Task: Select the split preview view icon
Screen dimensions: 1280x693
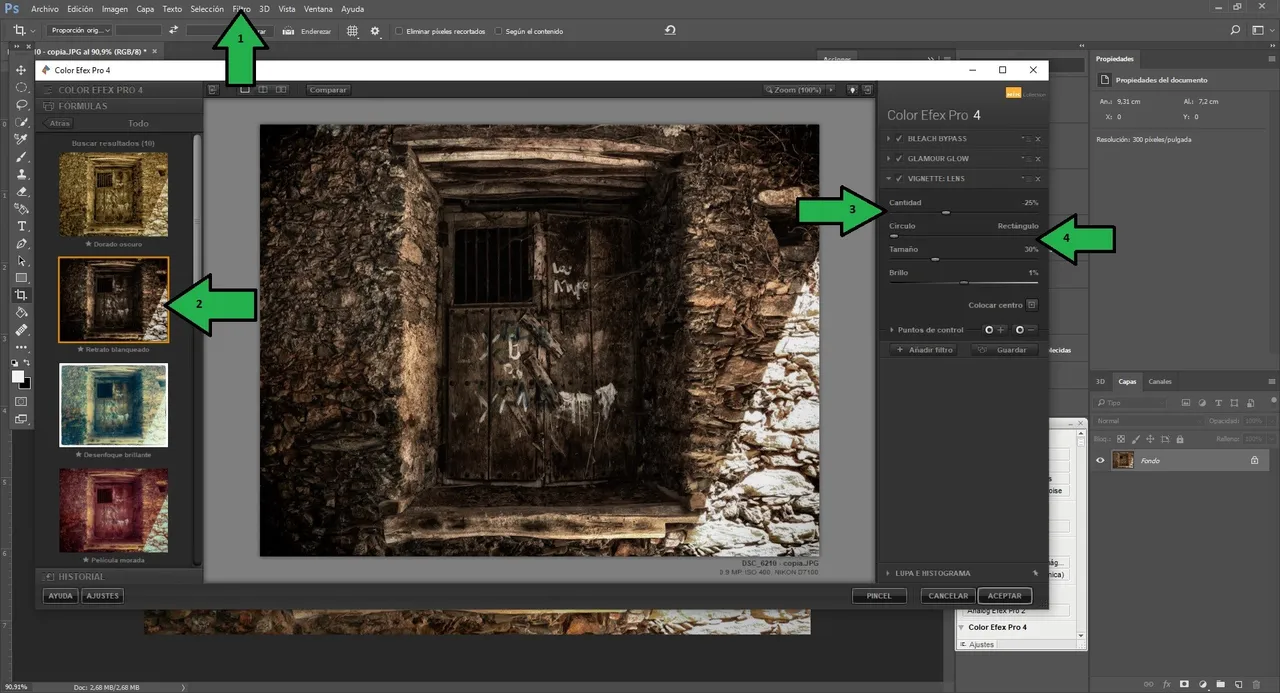Action: tap(264, 90)
